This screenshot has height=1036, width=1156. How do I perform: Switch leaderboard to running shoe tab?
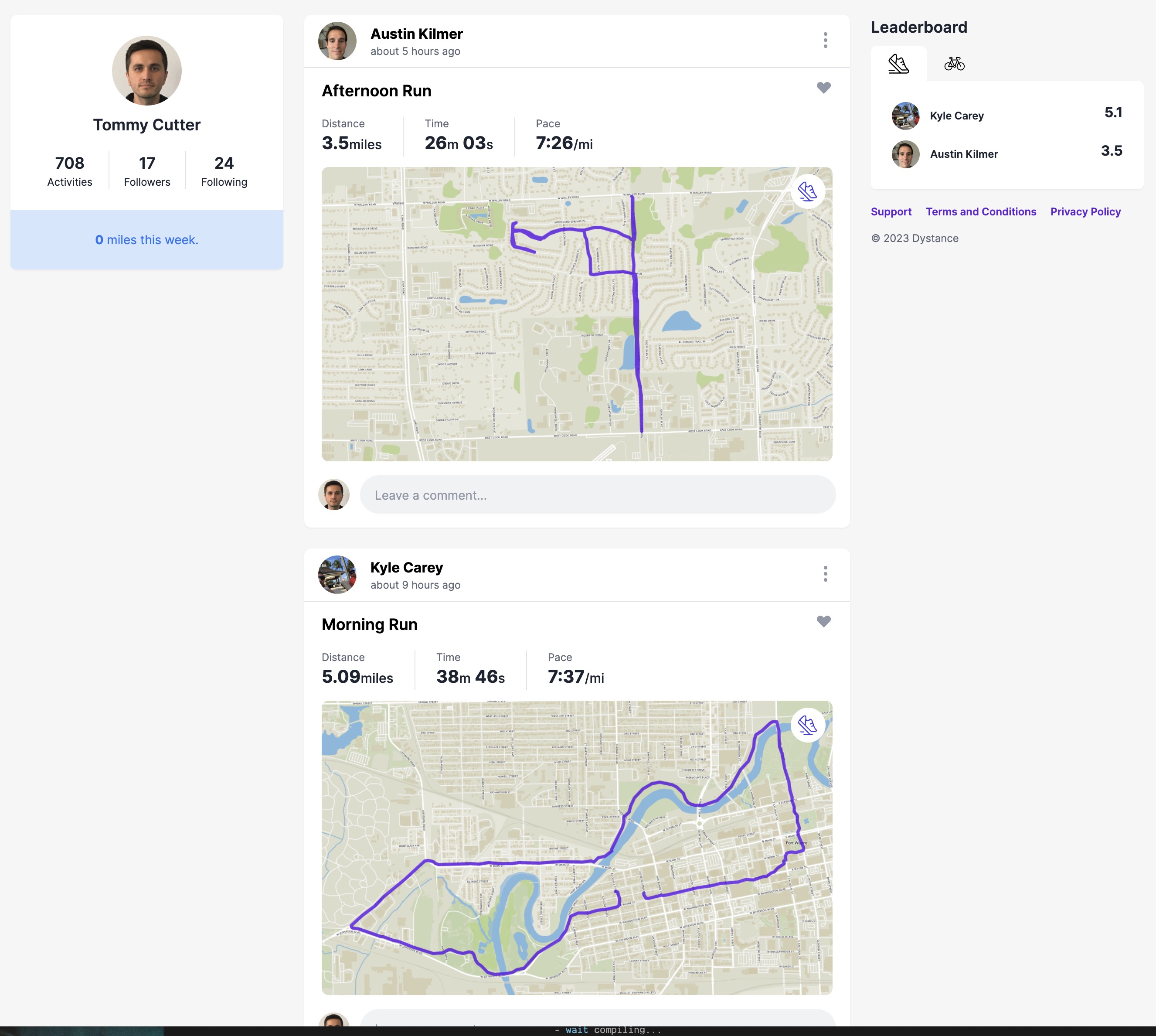[898, 64]
